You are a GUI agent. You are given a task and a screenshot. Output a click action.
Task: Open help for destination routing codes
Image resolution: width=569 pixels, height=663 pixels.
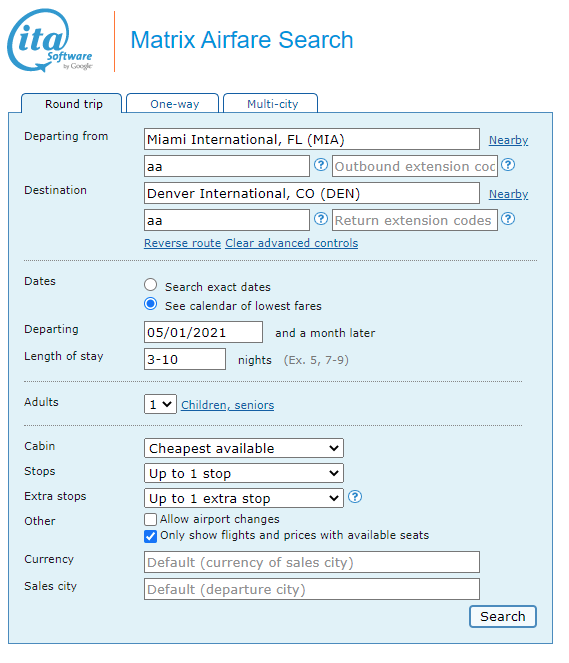point(321,219)
